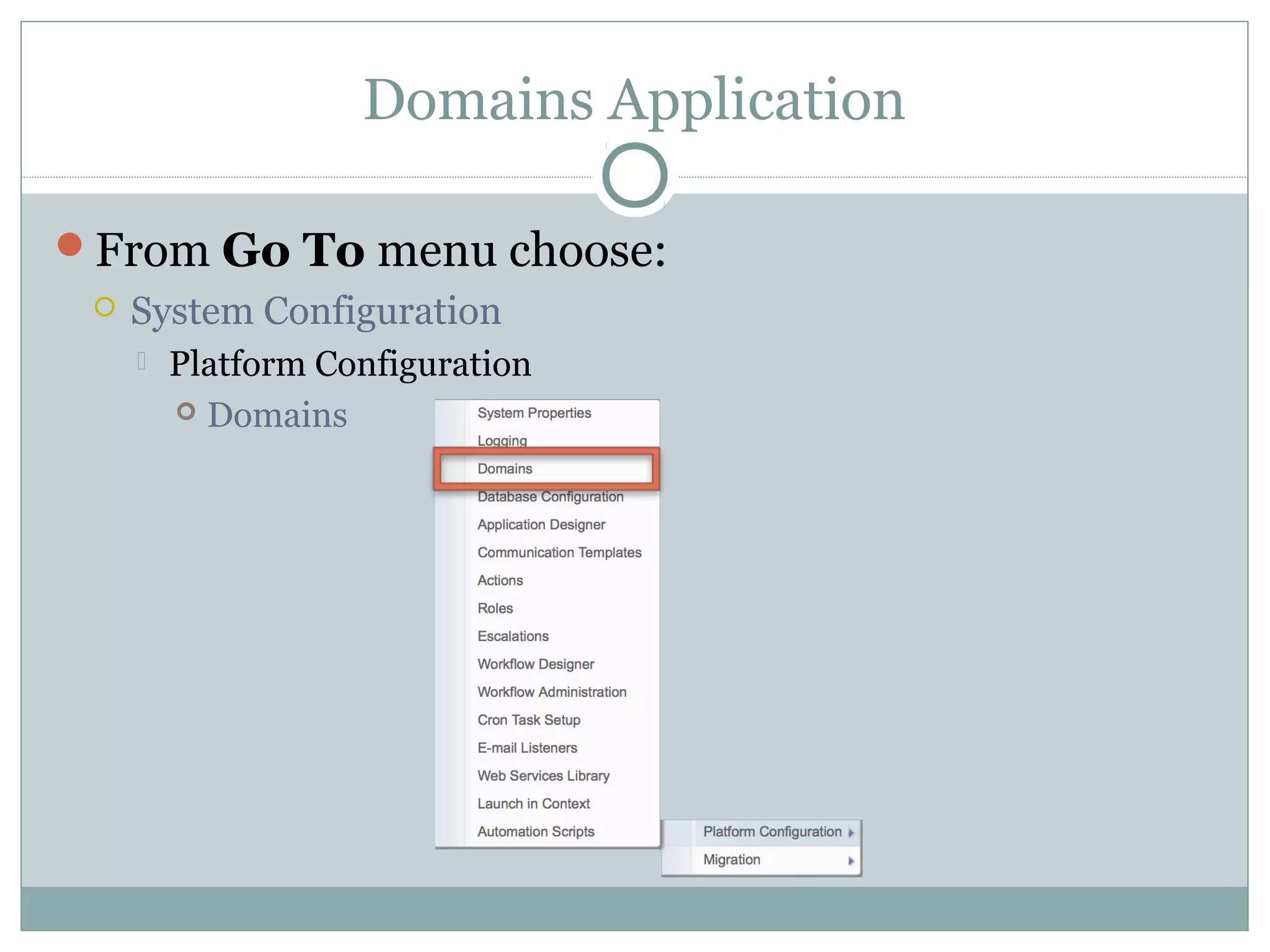Choose Workflow Designer entry
Image resolution: width=1270 pixels, height=952 pixels.
[x=536, y=664]
